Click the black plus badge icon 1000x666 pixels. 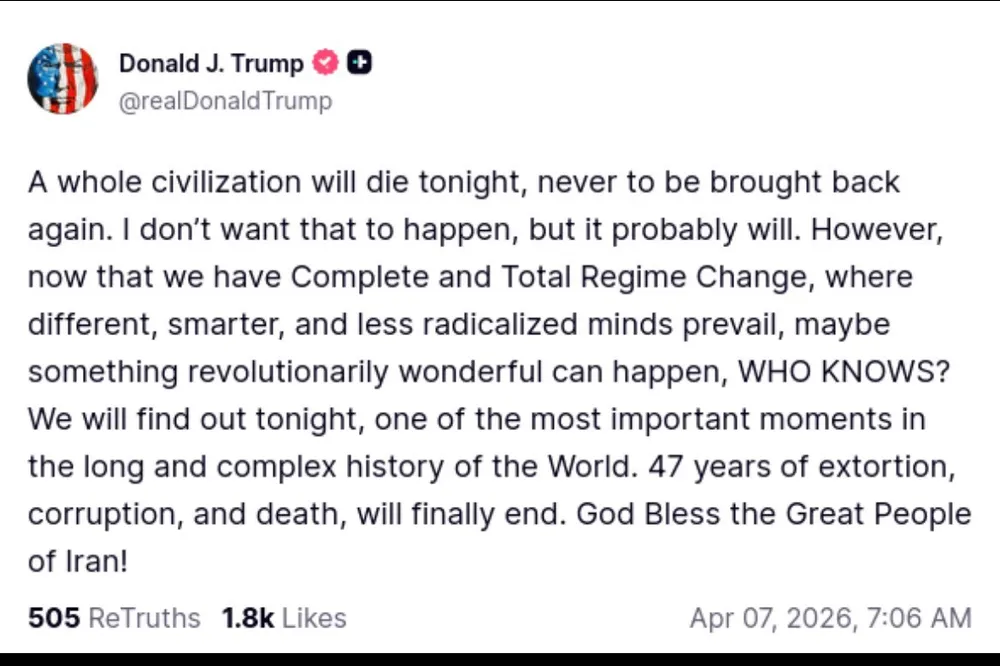[x=360, y=63]
